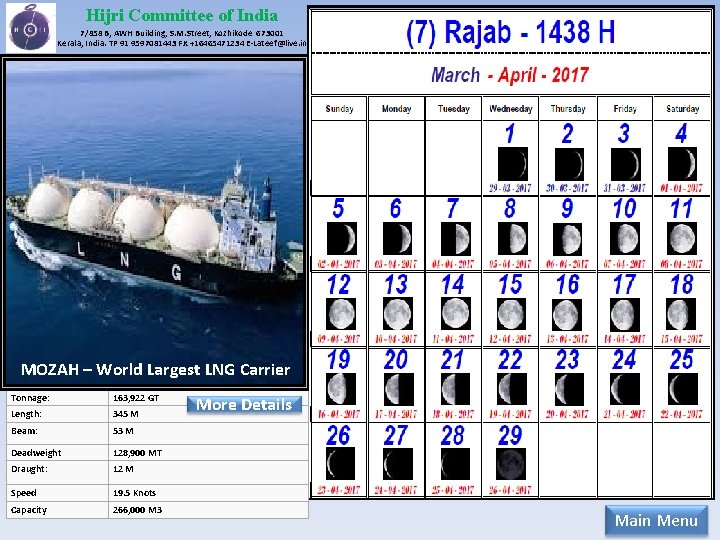Click the committee address line
Screen dimensions: 720x540
click(x=182, y=33)
